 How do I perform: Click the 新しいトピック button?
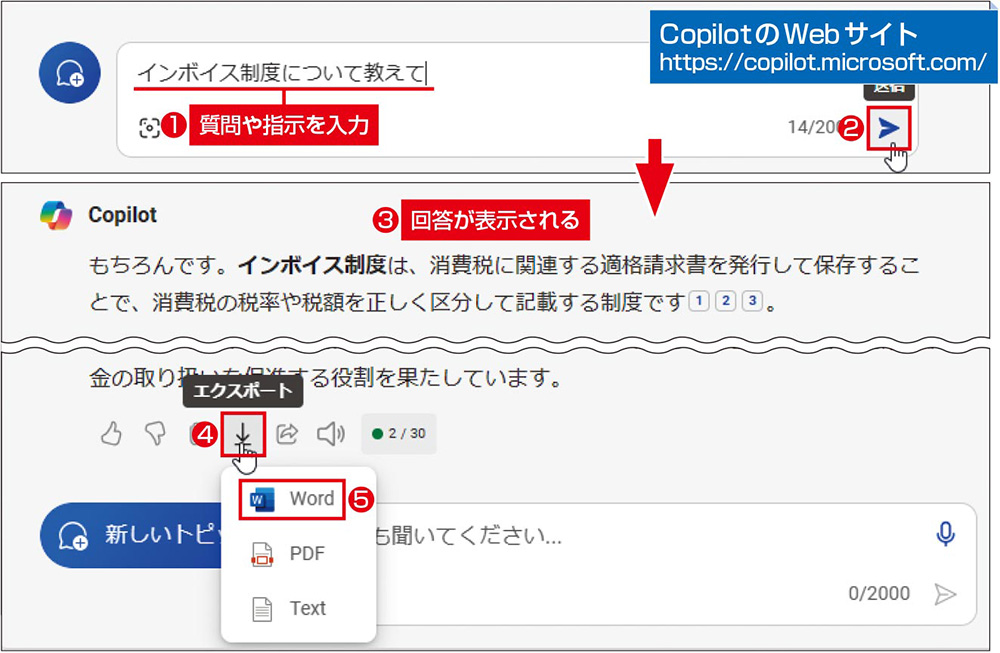click(x=130, y=535)
